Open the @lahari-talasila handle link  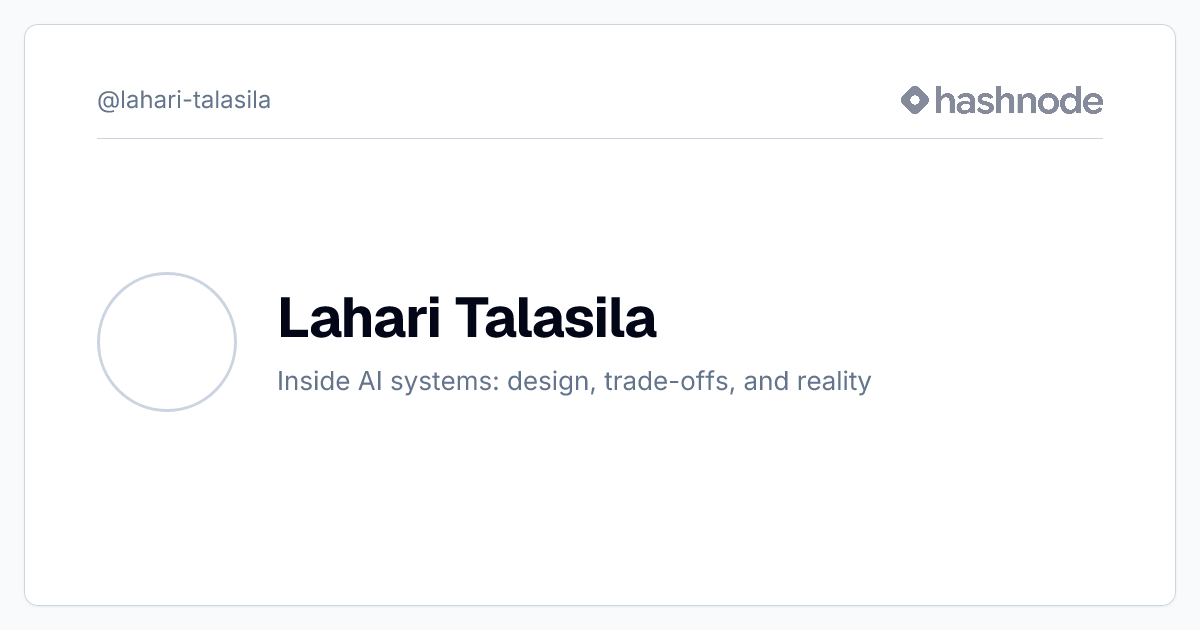pyautogui.click(x=184, y=101)
